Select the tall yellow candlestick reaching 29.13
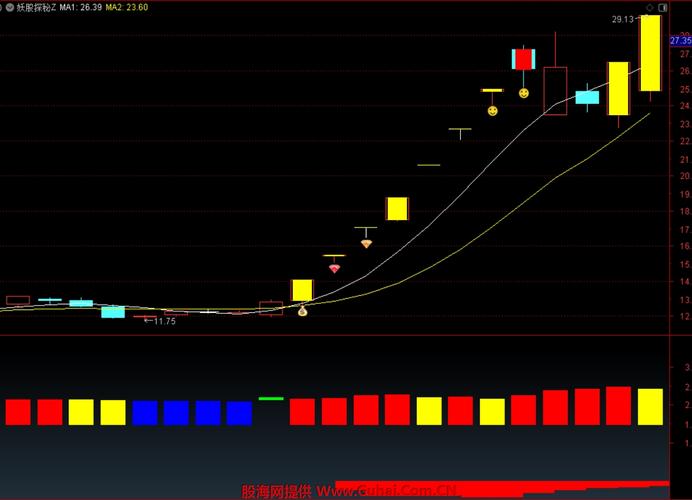The height and width of the screenshot is (500, 692). point(650,53)
